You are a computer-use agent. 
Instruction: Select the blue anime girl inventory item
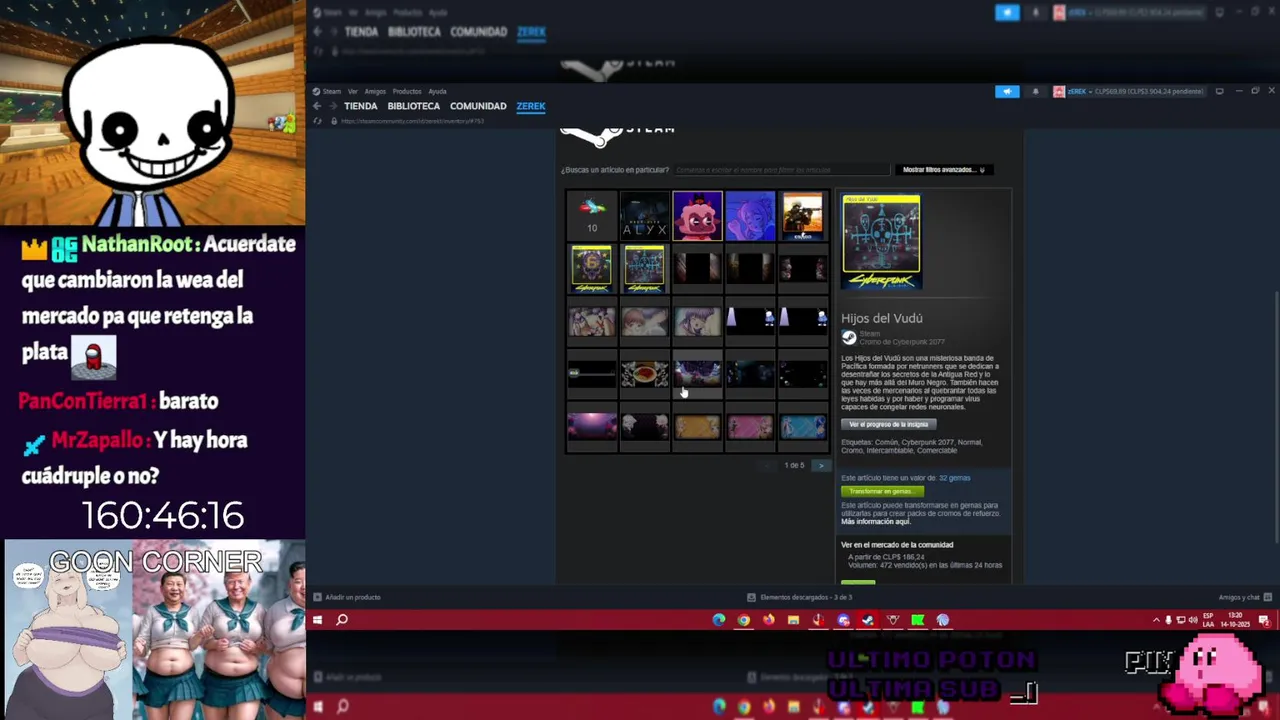tap(750, 216)
